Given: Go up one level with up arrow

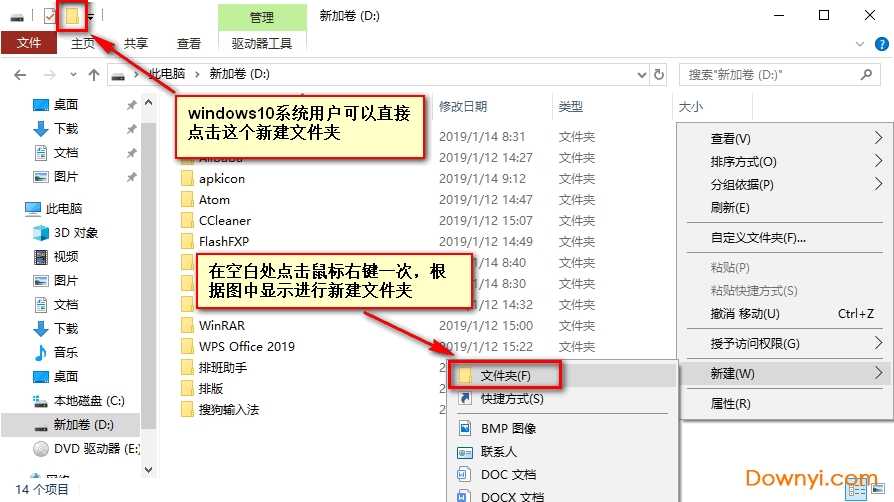Looking at the screenshot, I should click(x=94, y=75).
